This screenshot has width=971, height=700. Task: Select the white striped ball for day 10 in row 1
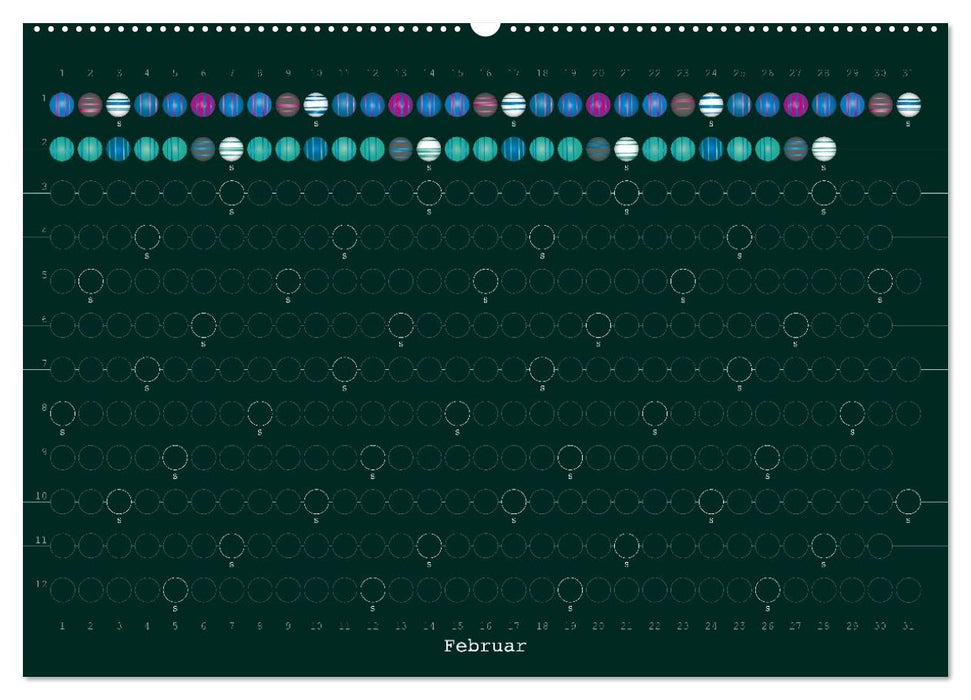coord(316,105)
